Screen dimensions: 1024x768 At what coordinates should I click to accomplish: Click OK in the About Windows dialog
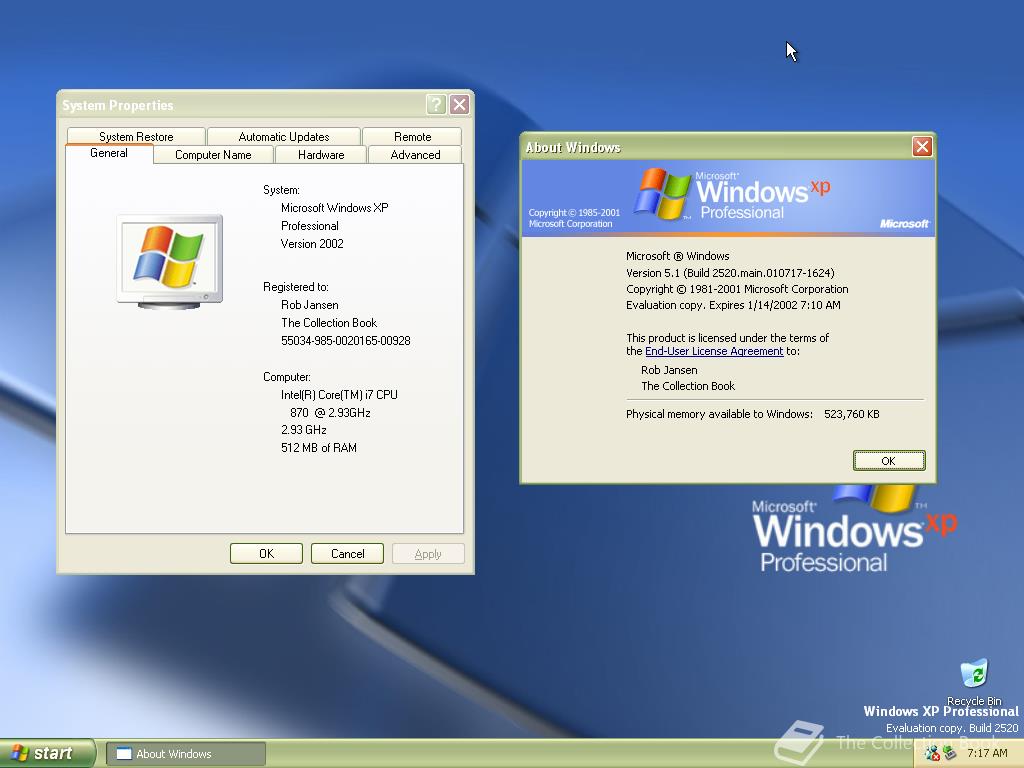(889, 460)
